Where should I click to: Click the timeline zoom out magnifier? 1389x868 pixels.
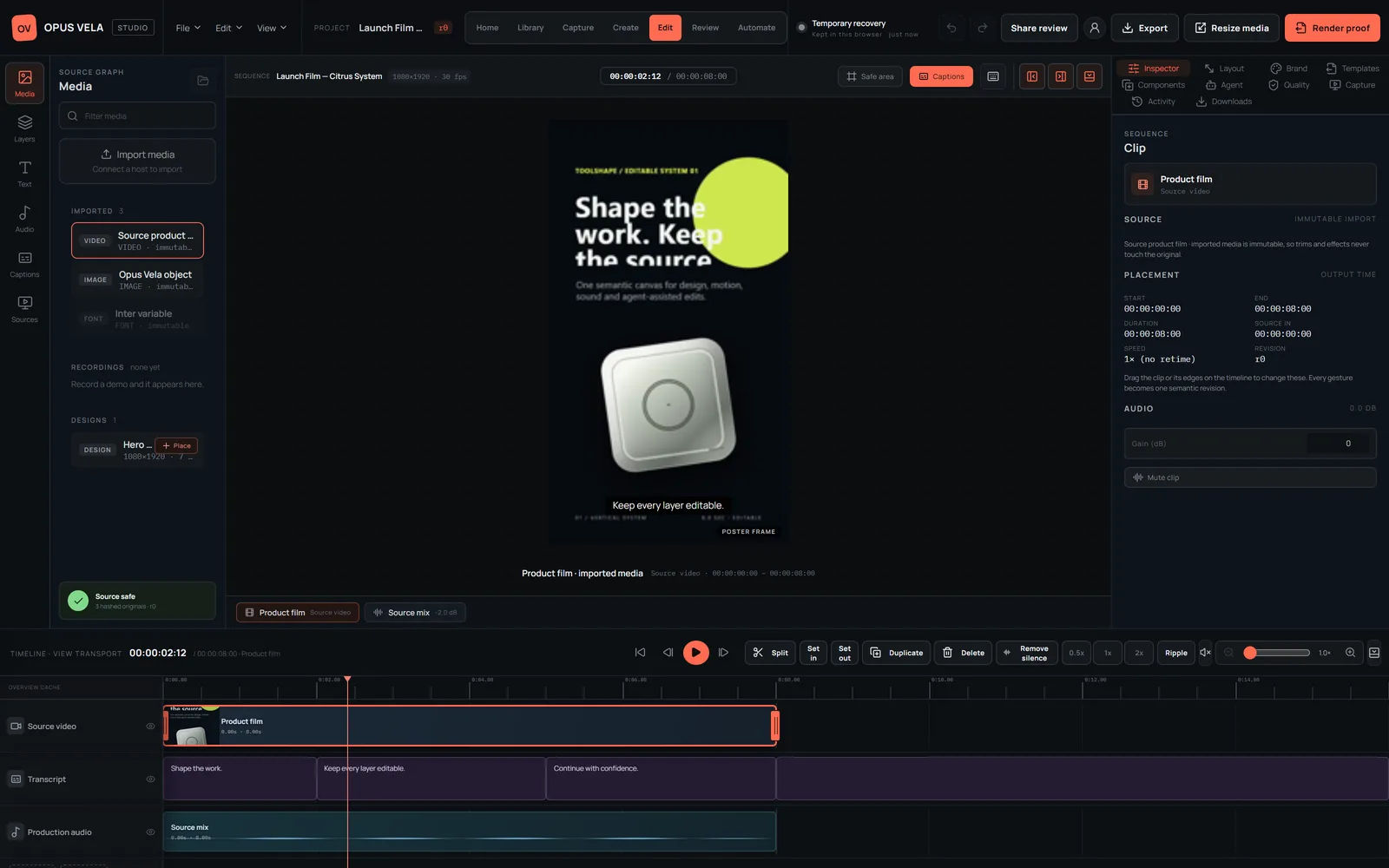[1228, 653]
